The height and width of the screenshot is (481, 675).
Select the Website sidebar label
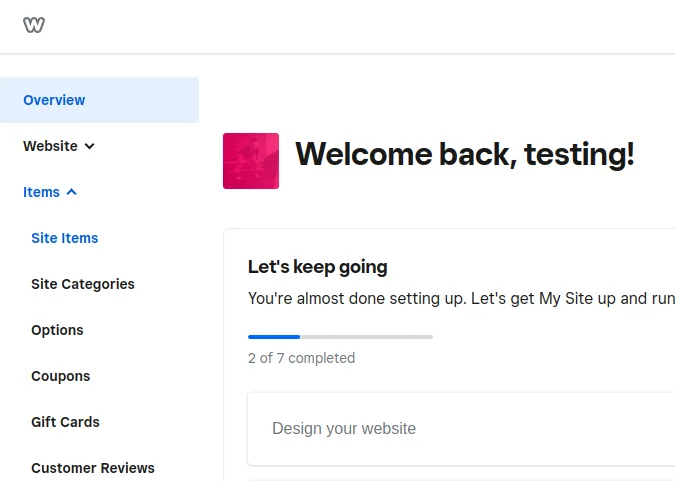(x=50, y=146)
